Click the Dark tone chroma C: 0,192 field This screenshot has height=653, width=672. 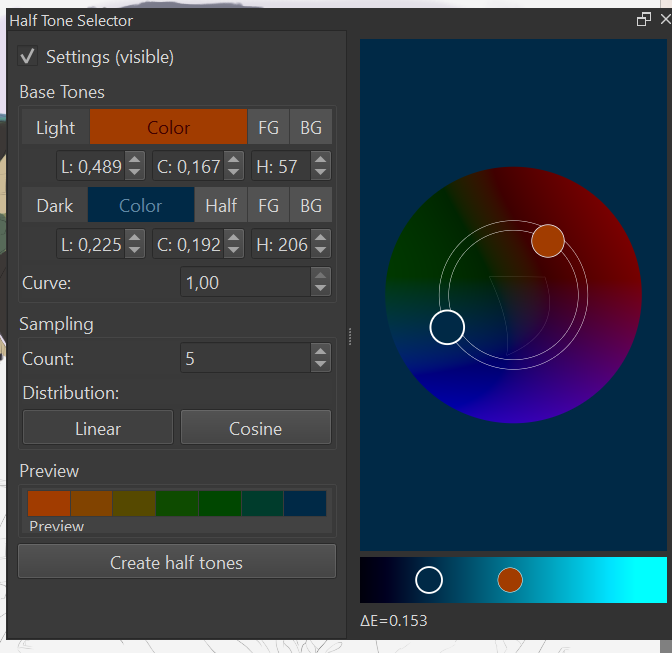[188, 244]
